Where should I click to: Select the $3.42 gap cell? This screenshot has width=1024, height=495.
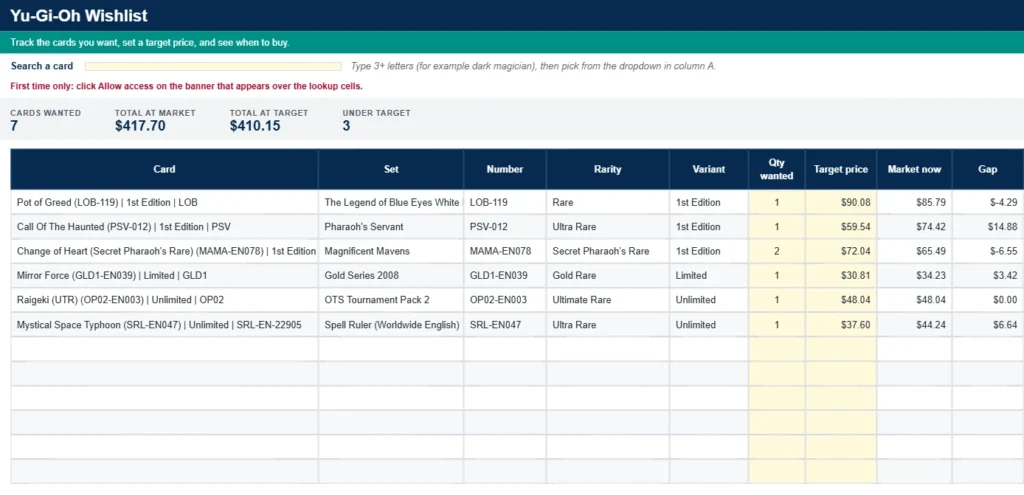(x=987, y=276)
